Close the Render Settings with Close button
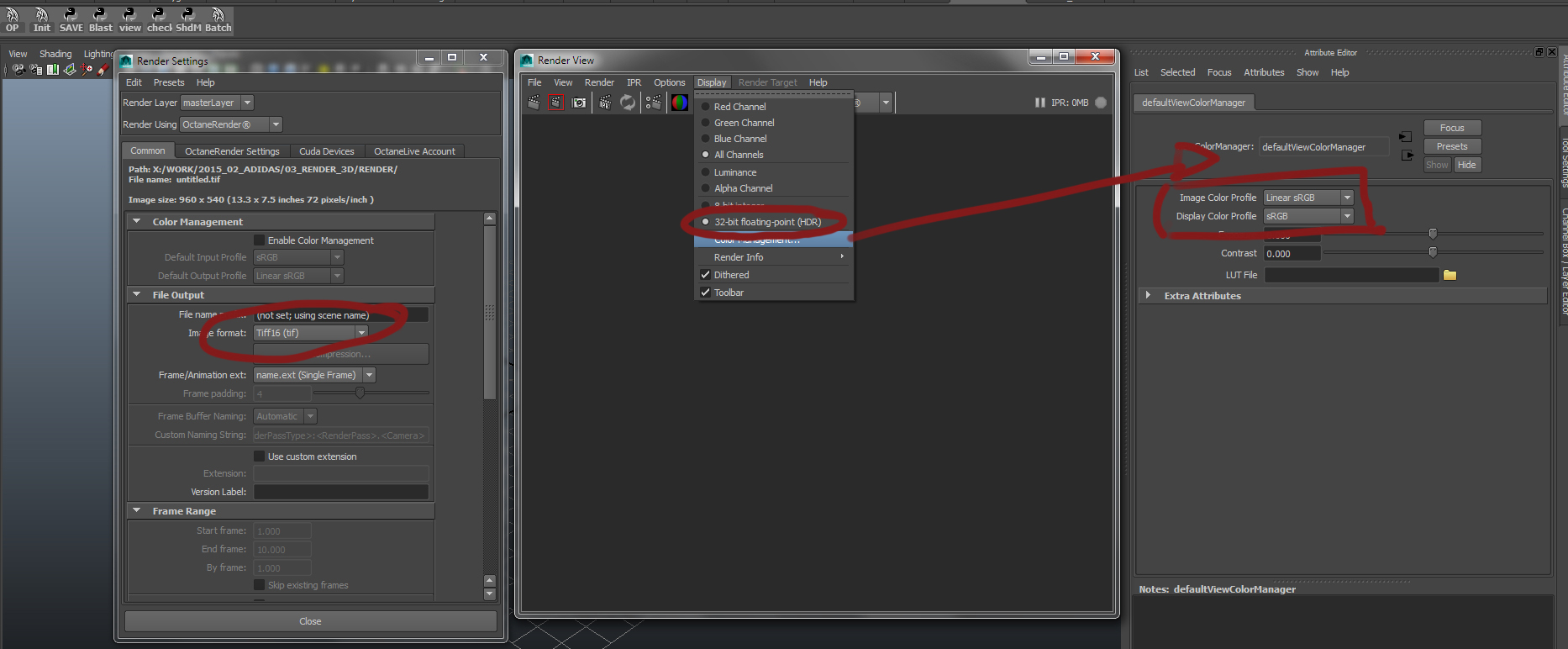 coord(310,621)
